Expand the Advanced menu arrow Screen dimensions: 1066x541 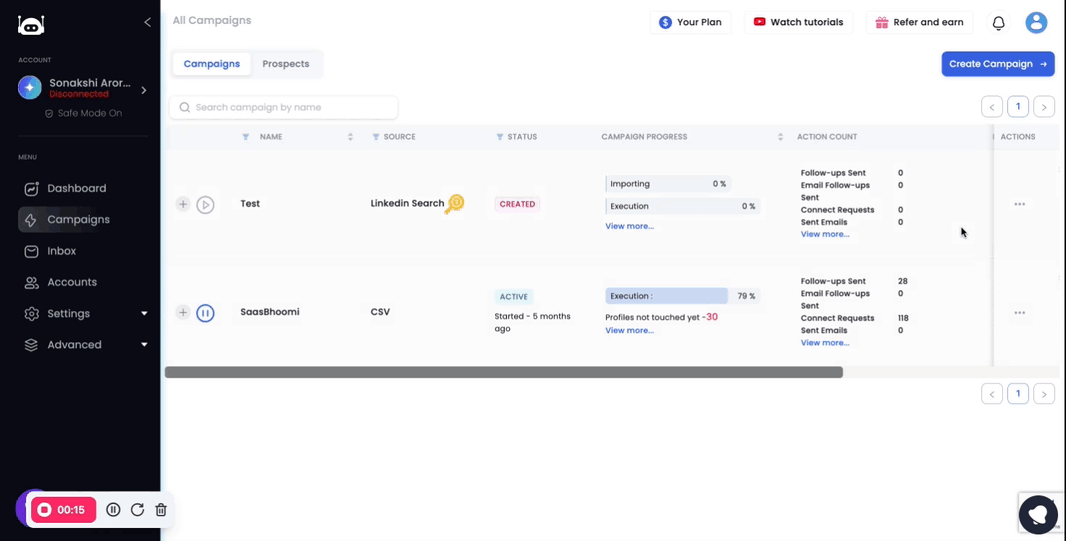pyautogui.click(x=144, y=345)
